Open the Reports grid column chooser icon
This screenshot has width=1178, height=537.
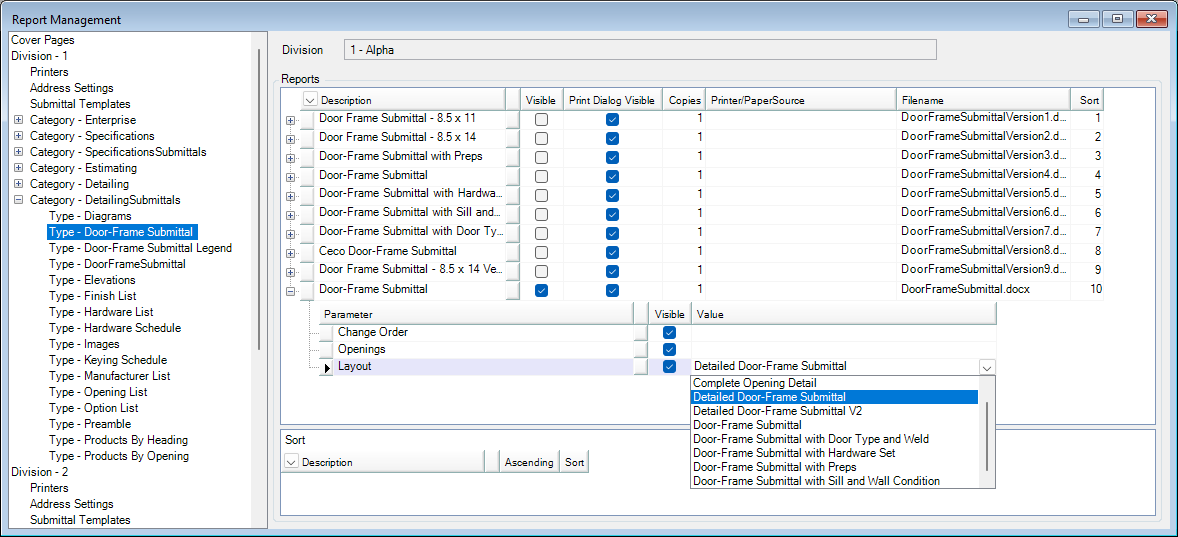pos(309,100)
